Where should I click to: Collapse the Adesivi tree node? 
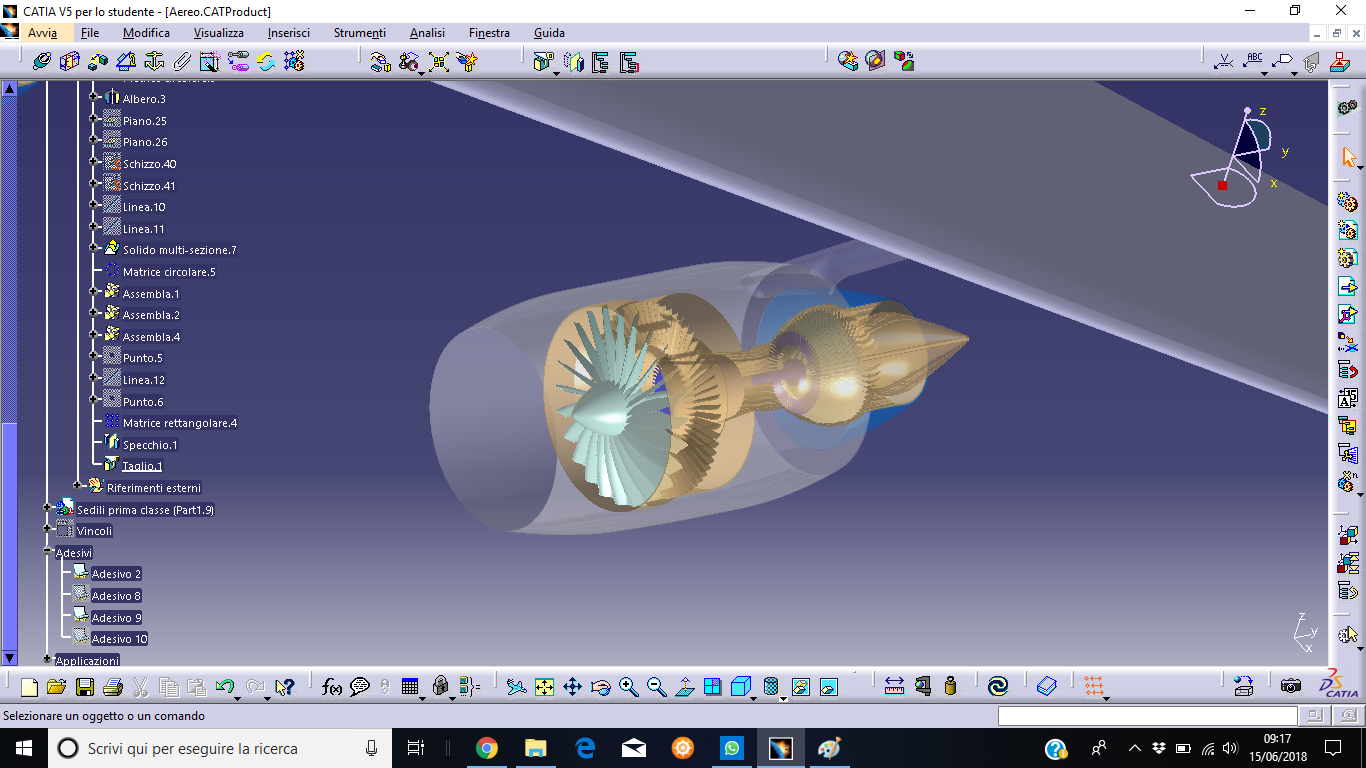point(47,551)
